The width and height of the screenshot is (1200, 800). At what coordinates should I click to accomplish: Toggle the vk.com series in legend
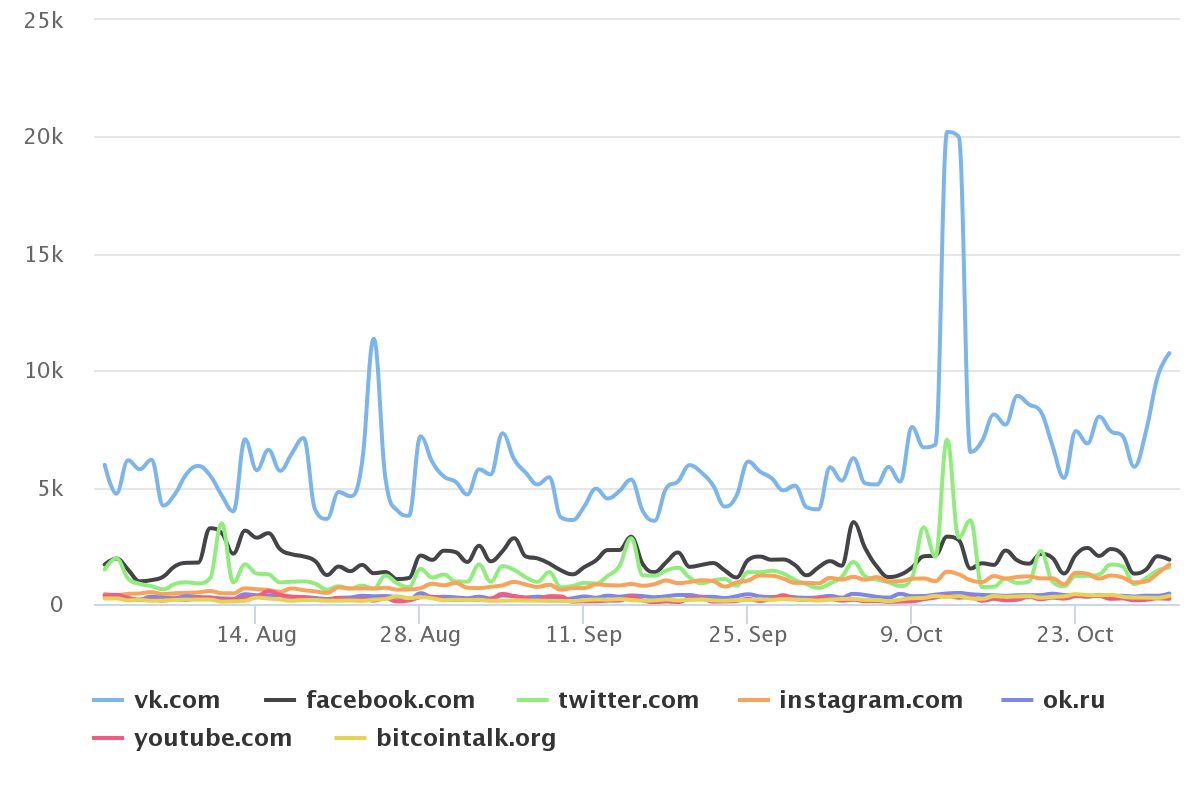coord(176,700)
